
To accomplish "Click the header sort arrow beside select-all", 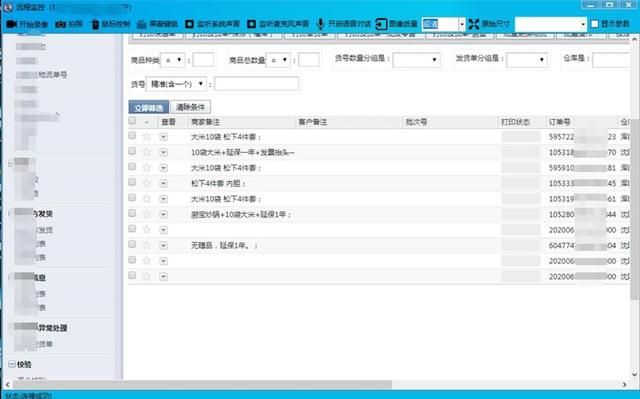I will pos(147,122).
